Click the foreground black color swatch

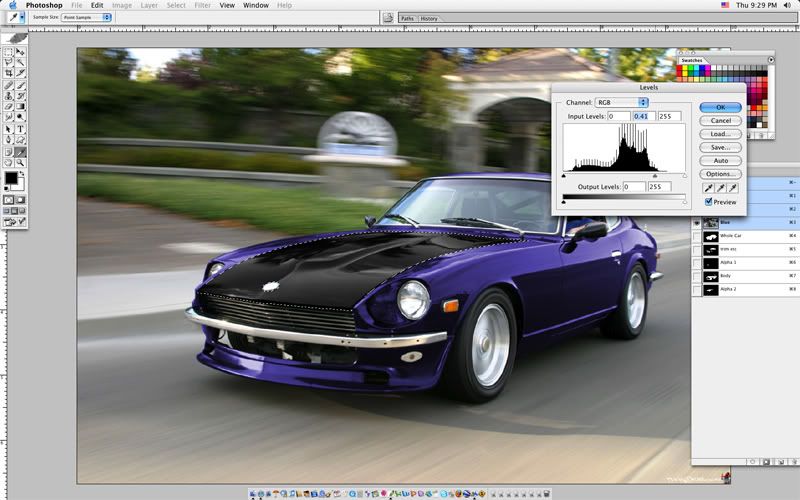click(11, 179)
